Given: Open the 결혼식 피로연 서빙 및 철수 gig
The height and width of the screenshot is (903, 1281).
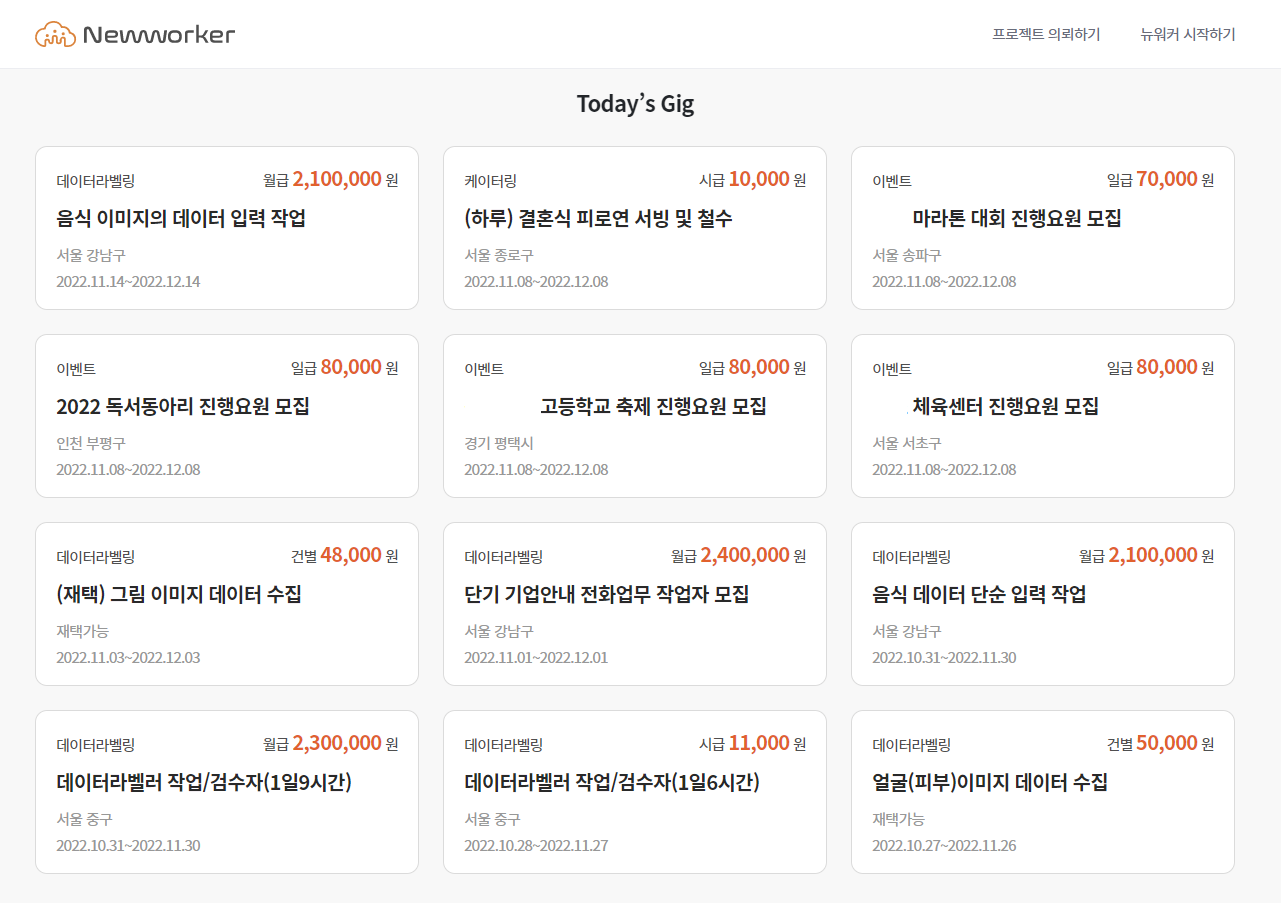Looking at the screenshot, I should tap(598, 218).
